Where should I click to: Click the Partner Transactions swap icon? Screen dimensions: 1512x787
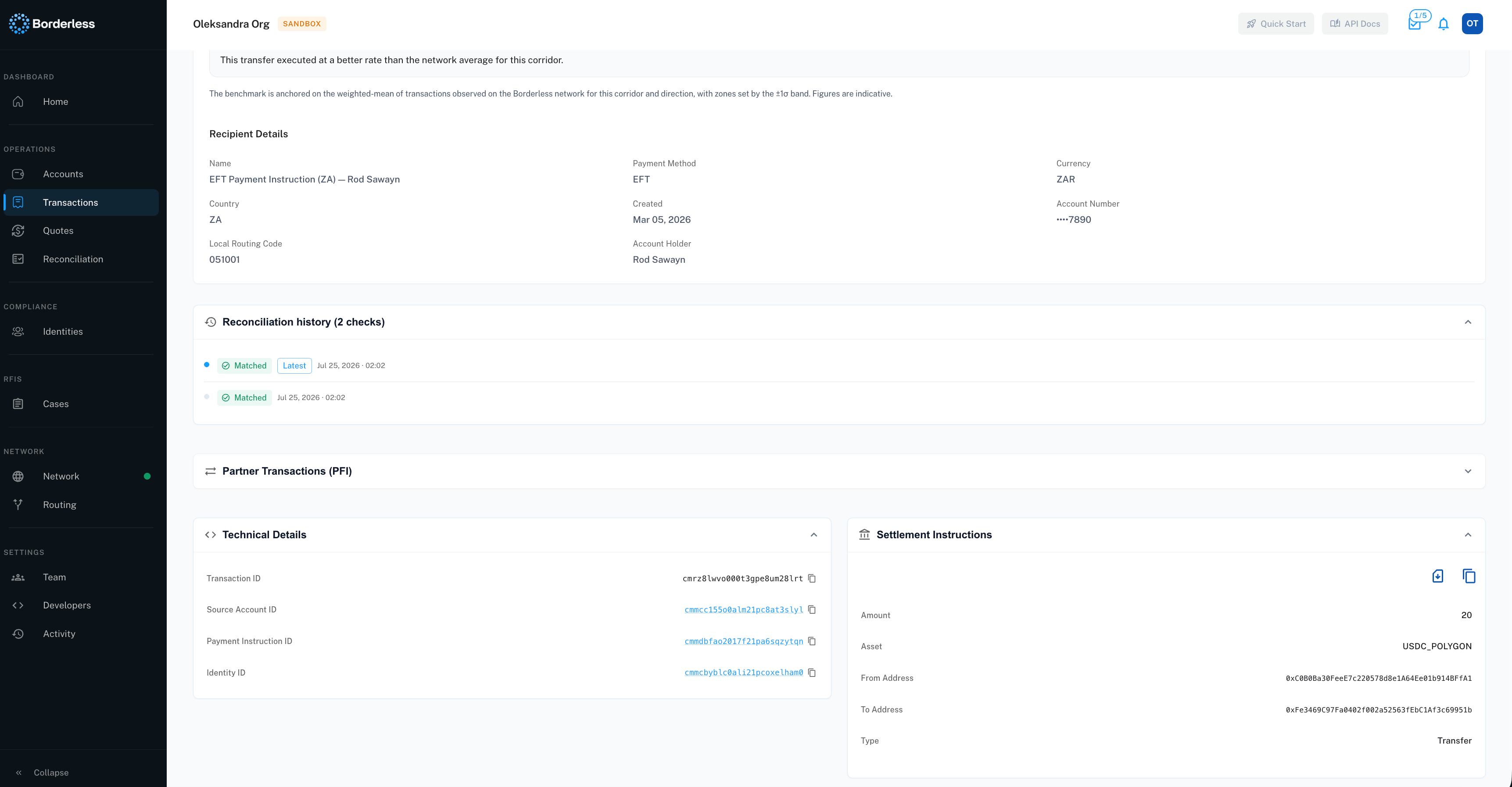point(210,471)
